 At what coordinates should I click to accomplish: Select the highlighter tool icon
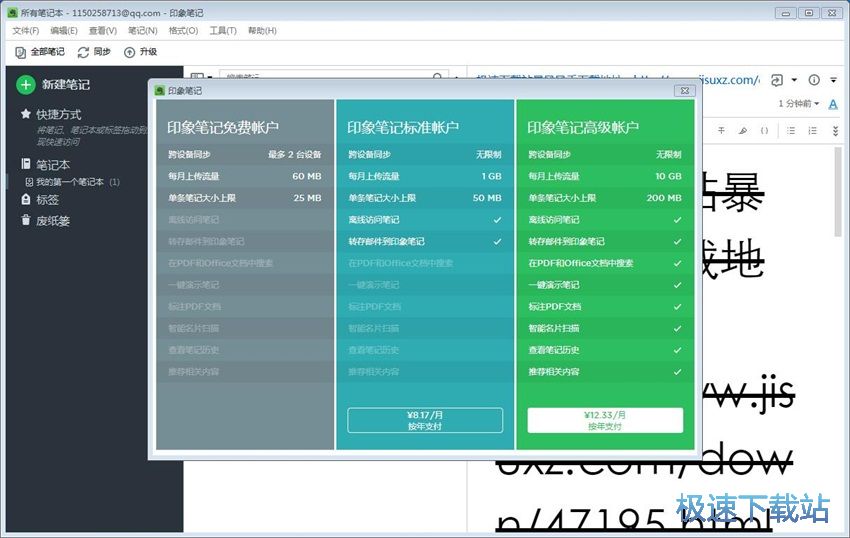tap(743, 130)
